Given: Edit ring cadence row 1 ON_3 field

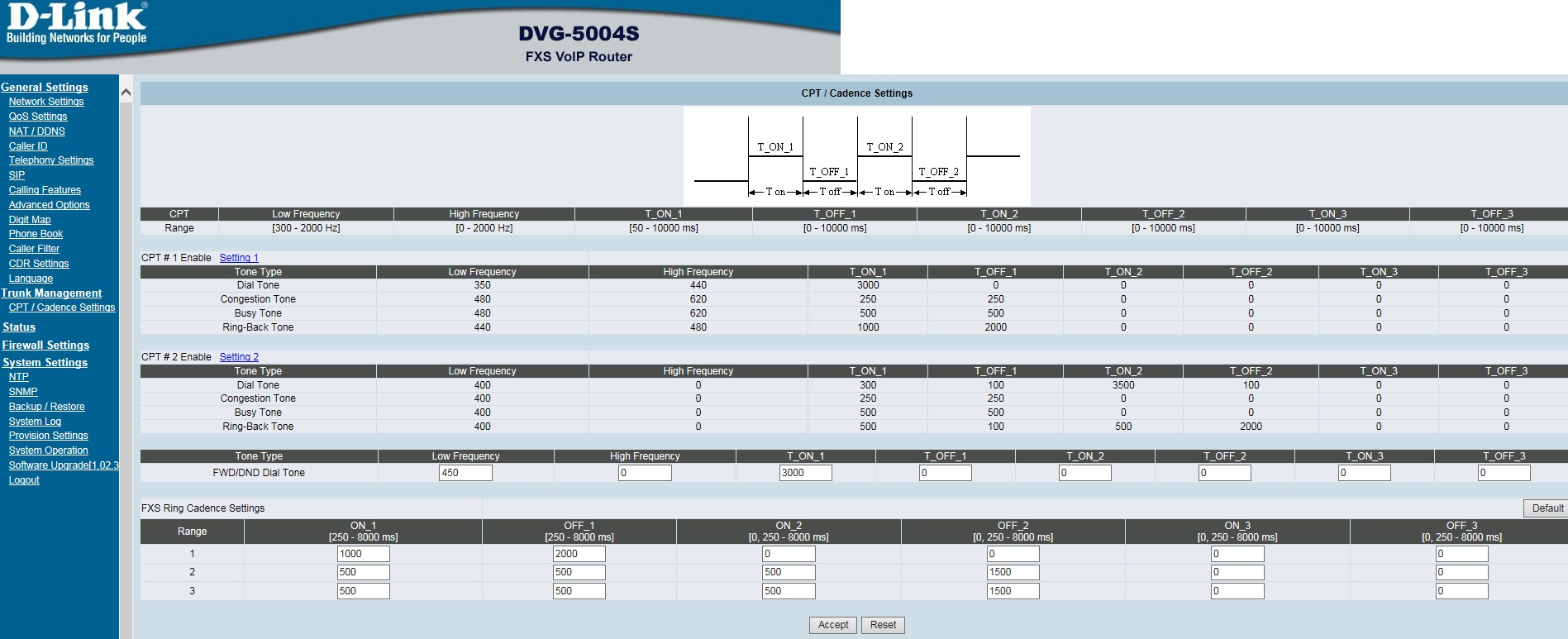Looking at the screenshot, I should pyautogui.click(x=1237, y=554).
